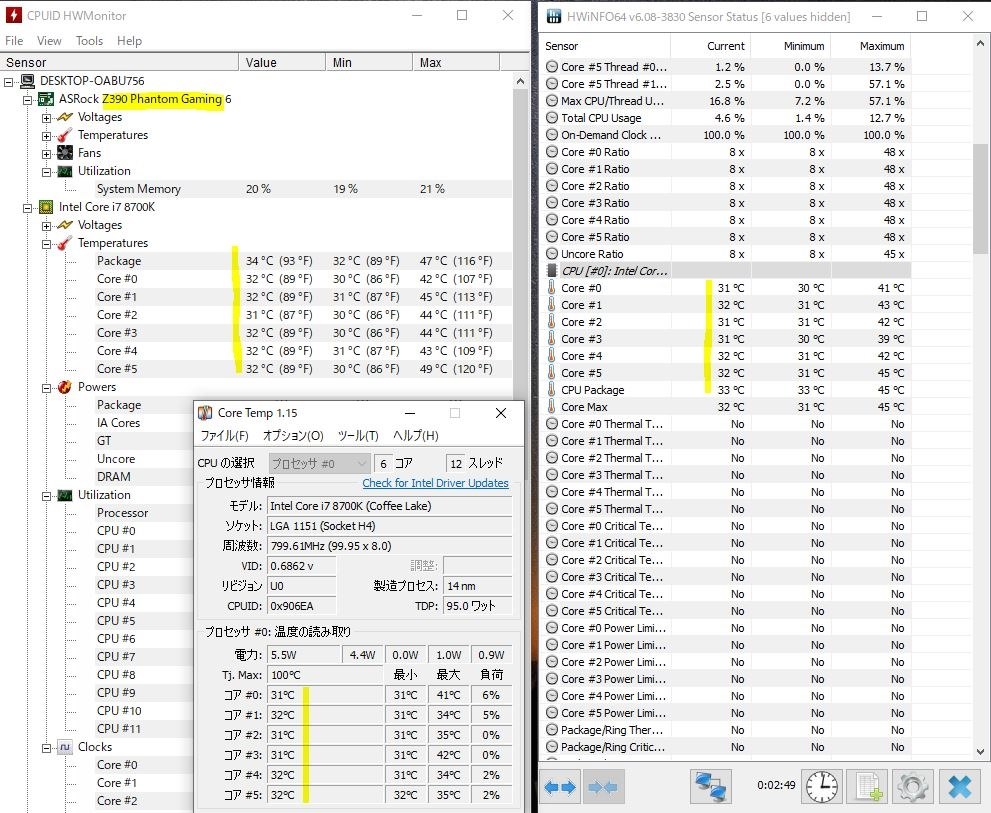Screen dimensions: 991x813
Task: Click HWiNFO network computers icon
Action: click(711, 786)
